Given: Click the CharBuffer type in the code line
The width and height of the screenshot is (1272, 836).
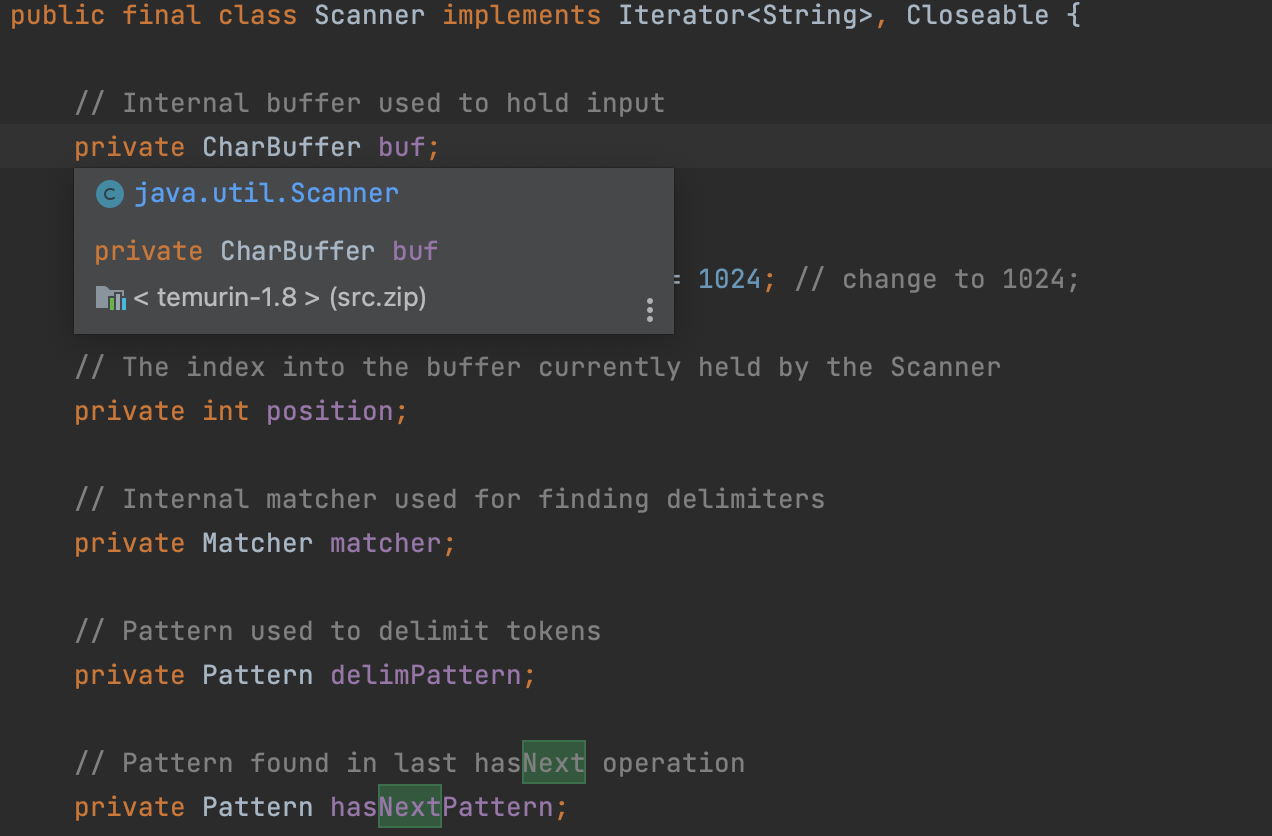Looking at the screenshot, I should point(282,147).
